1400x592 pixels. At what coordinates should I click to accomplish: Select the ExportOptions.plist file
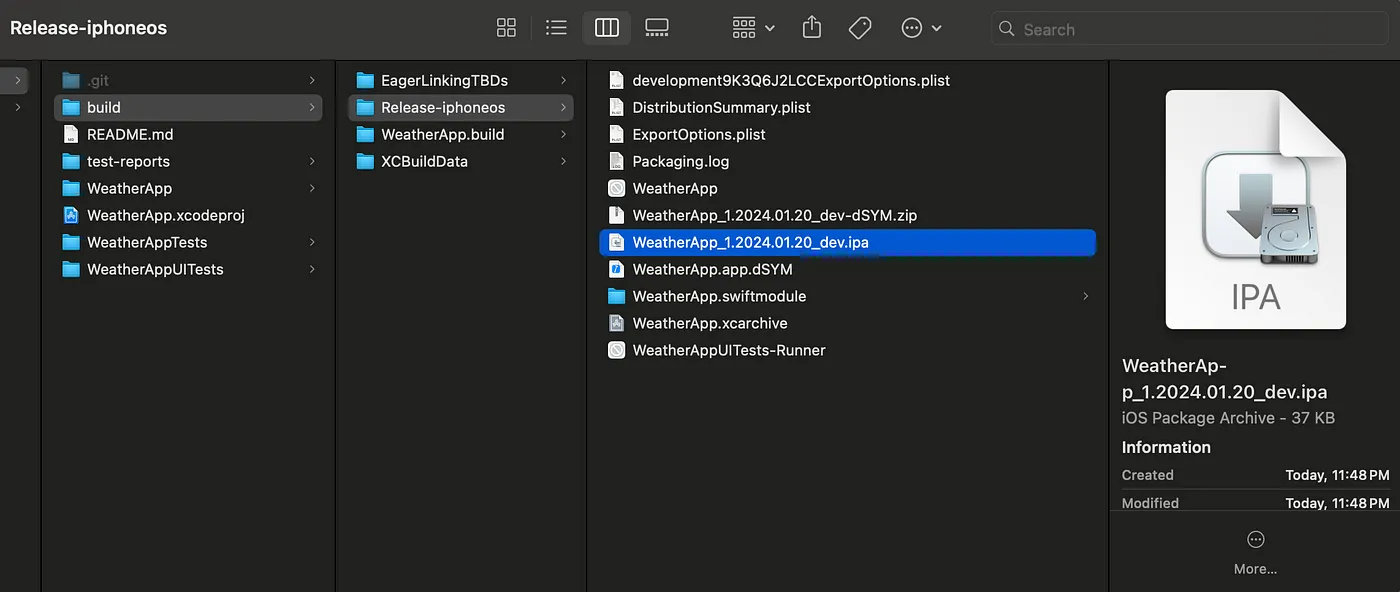[699, 134]
